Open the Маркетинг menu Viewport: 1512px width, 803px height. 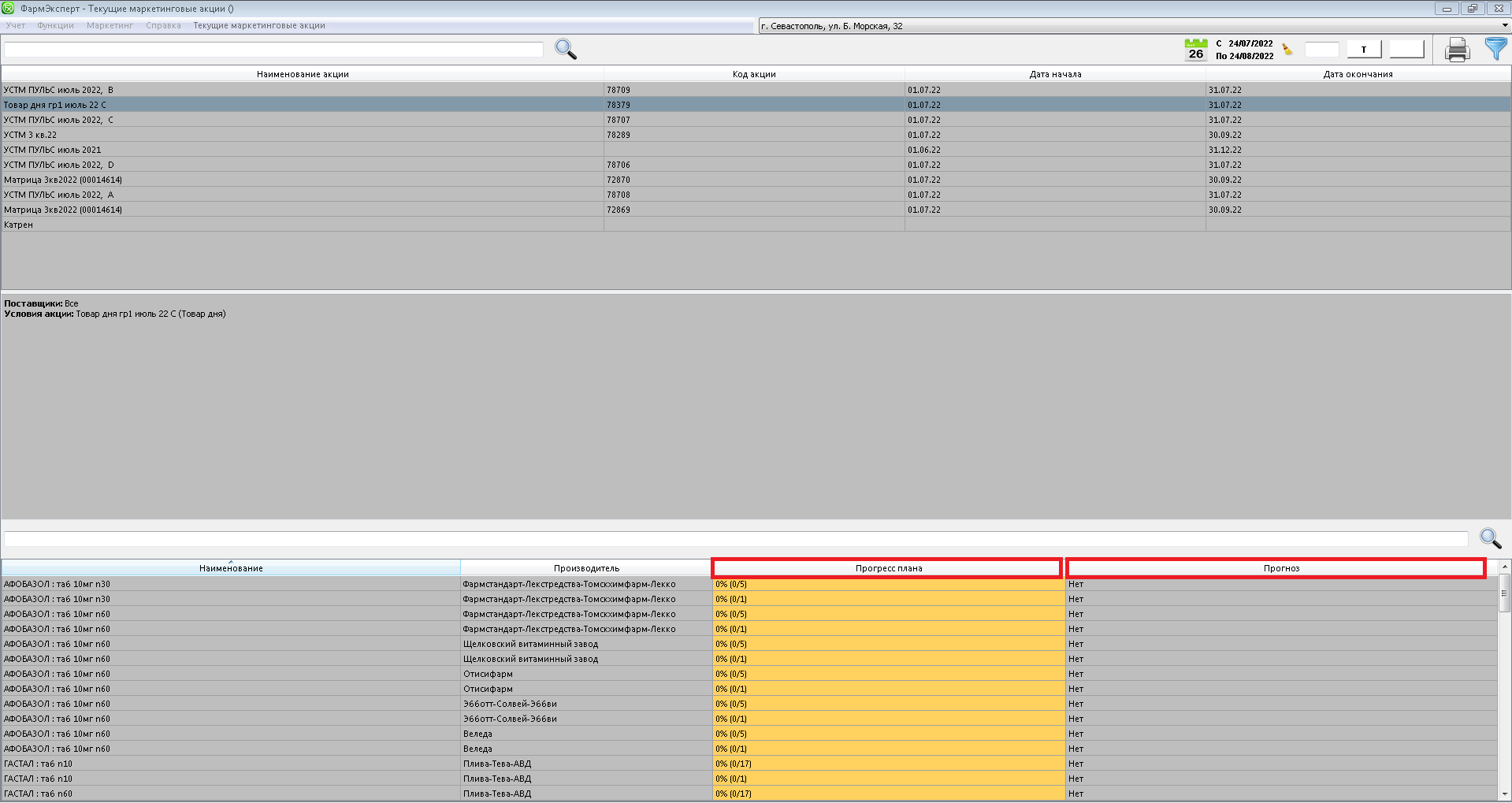(x=110, y=26)
